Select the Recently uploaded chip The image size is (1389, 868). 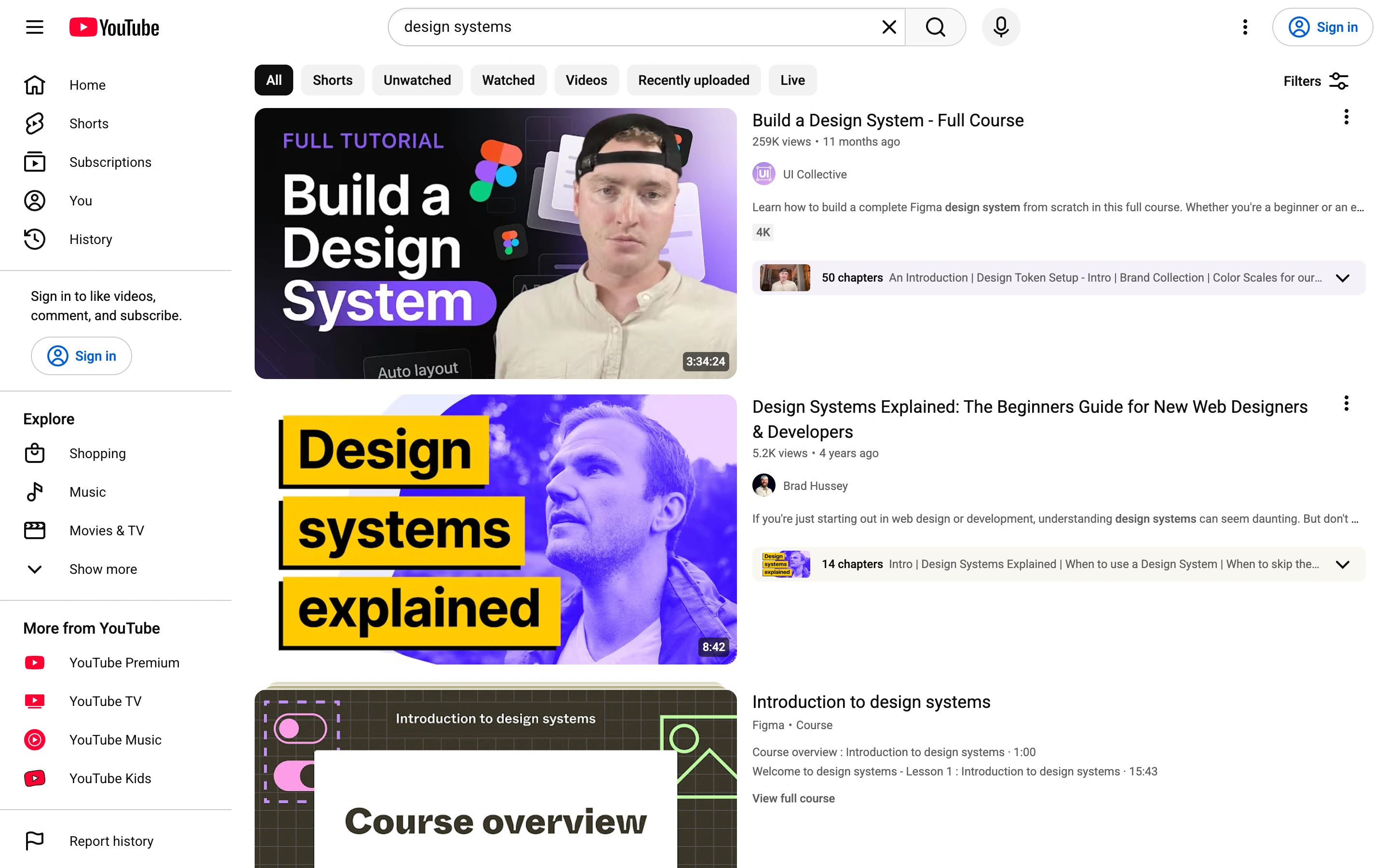694,81
